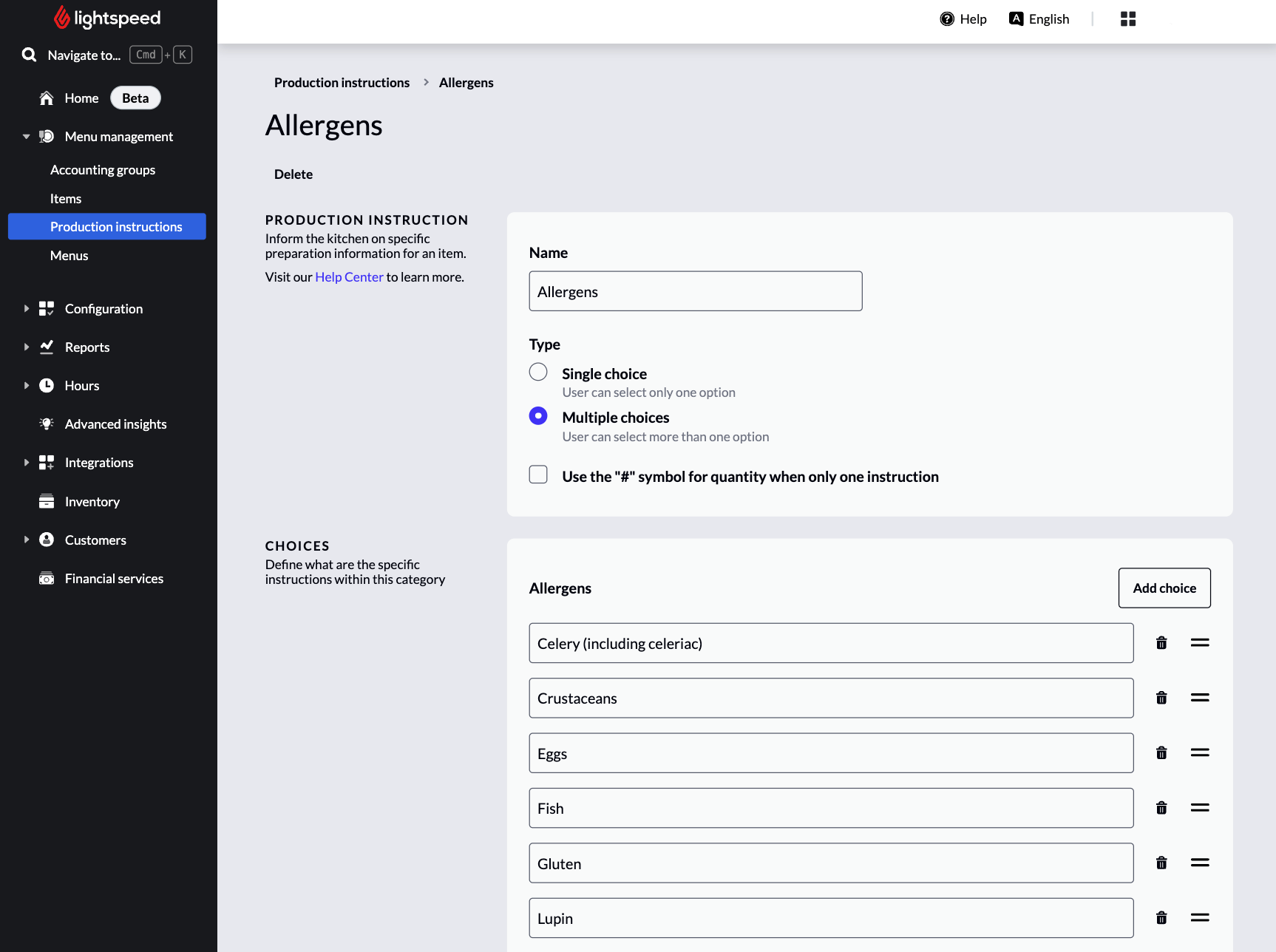Image resolution: width=1276 pixels, height=952 pixels.
Task: Click inside the Name input field
Action: click(x=695, y=290)
